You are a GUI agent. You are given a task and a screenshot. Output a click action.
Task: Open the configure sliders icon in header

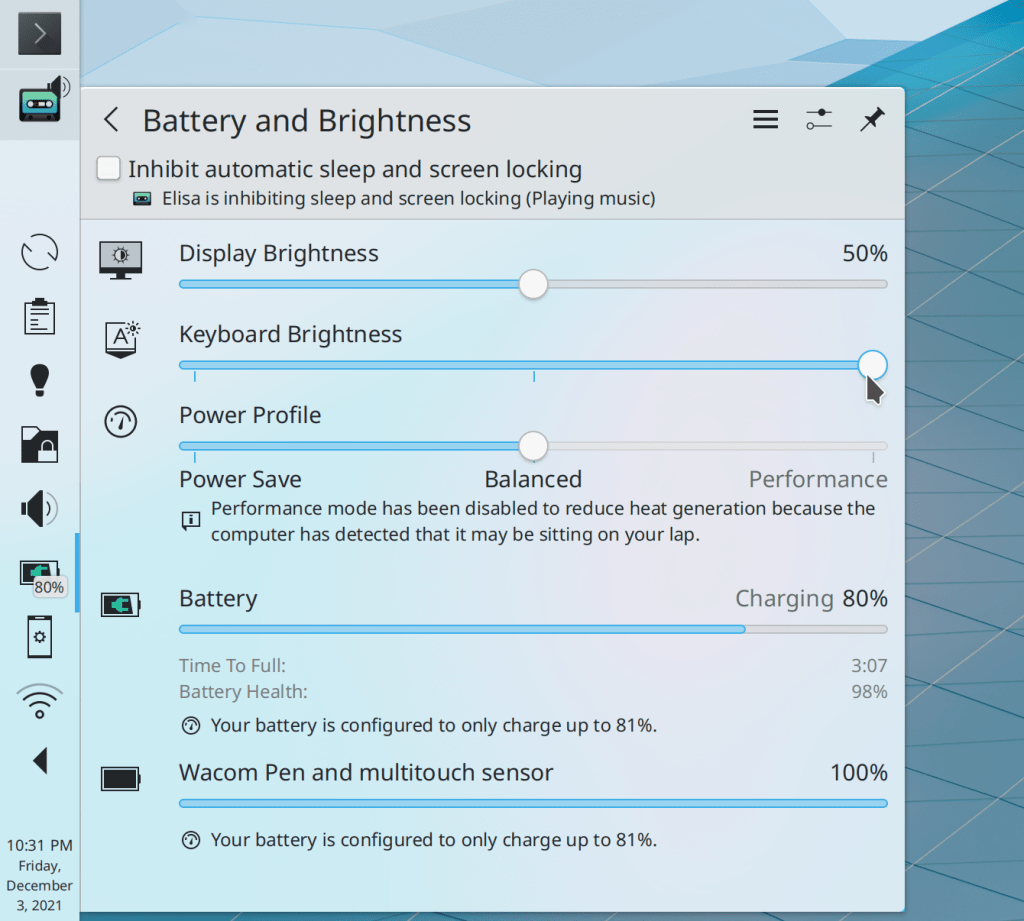click(x=819, y=121)
